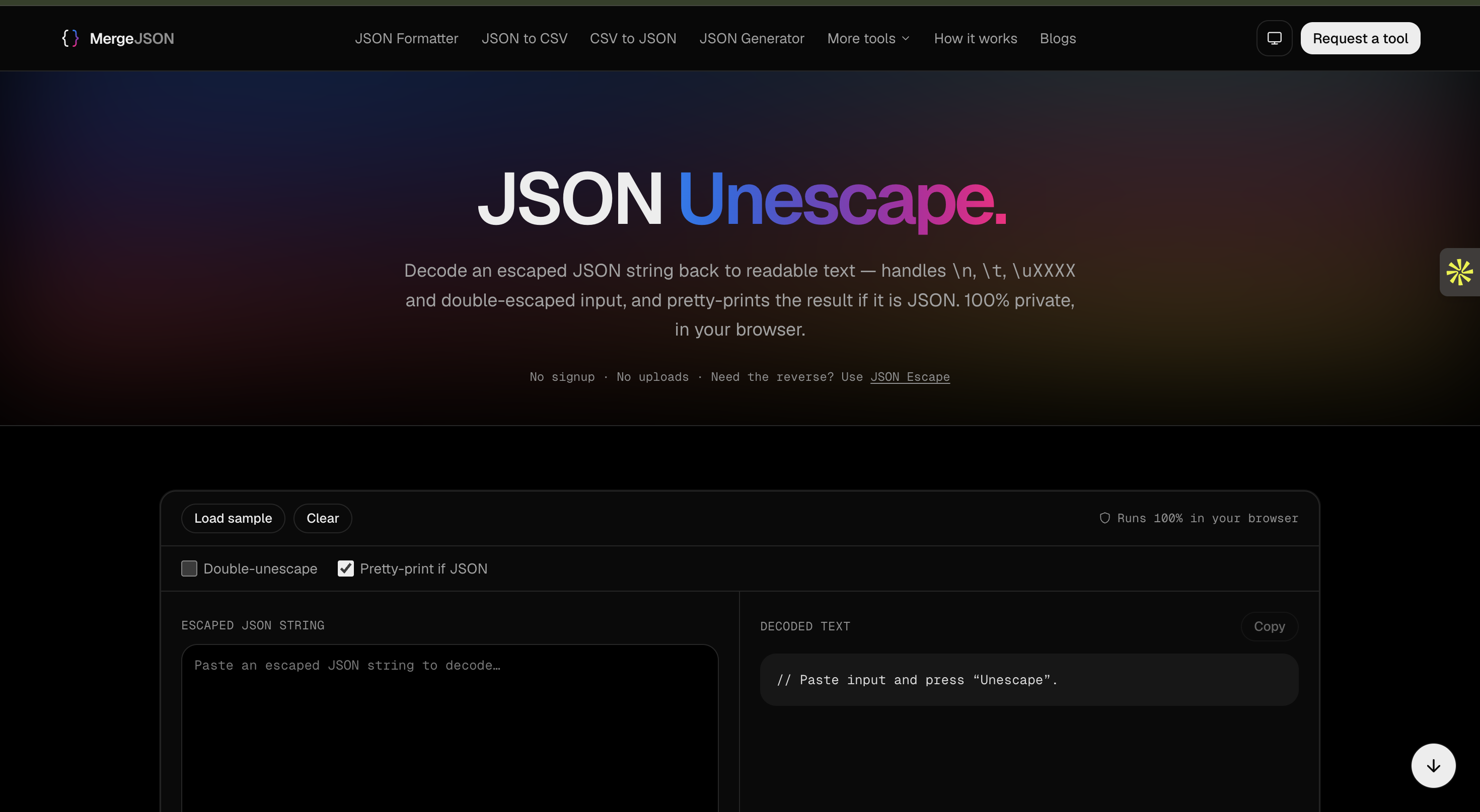Click 'Runs 100% in your browser' text
Screen dimensions: 1480x812
[x=1207, y=518]
